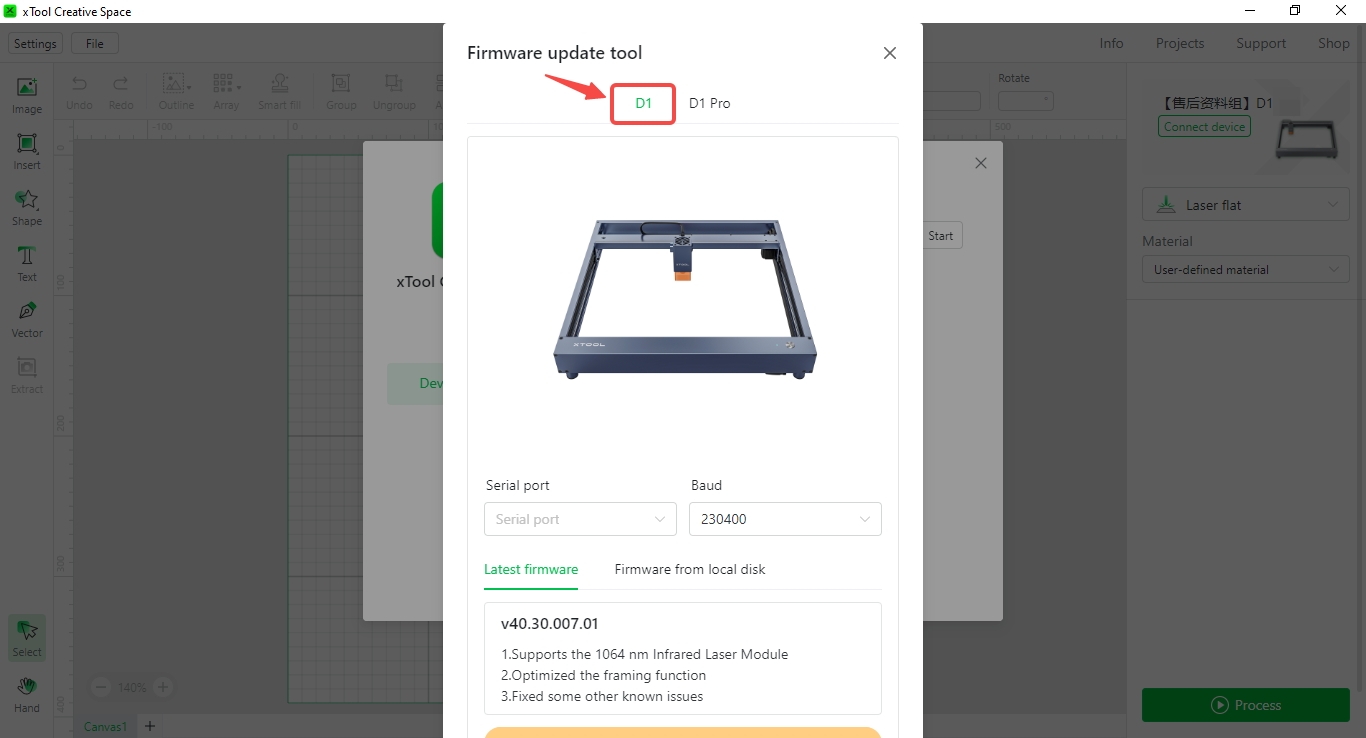Screen dimensions: 1366x738
Task: Click firmware version v40.30.007.01 text
Action: [550, 624]
